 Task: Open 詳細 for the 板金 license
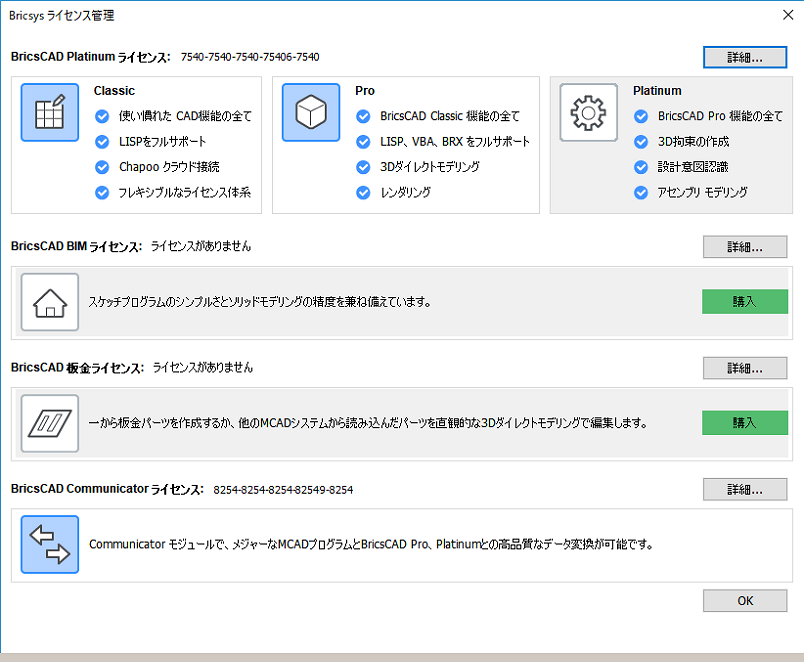point(745,368)
